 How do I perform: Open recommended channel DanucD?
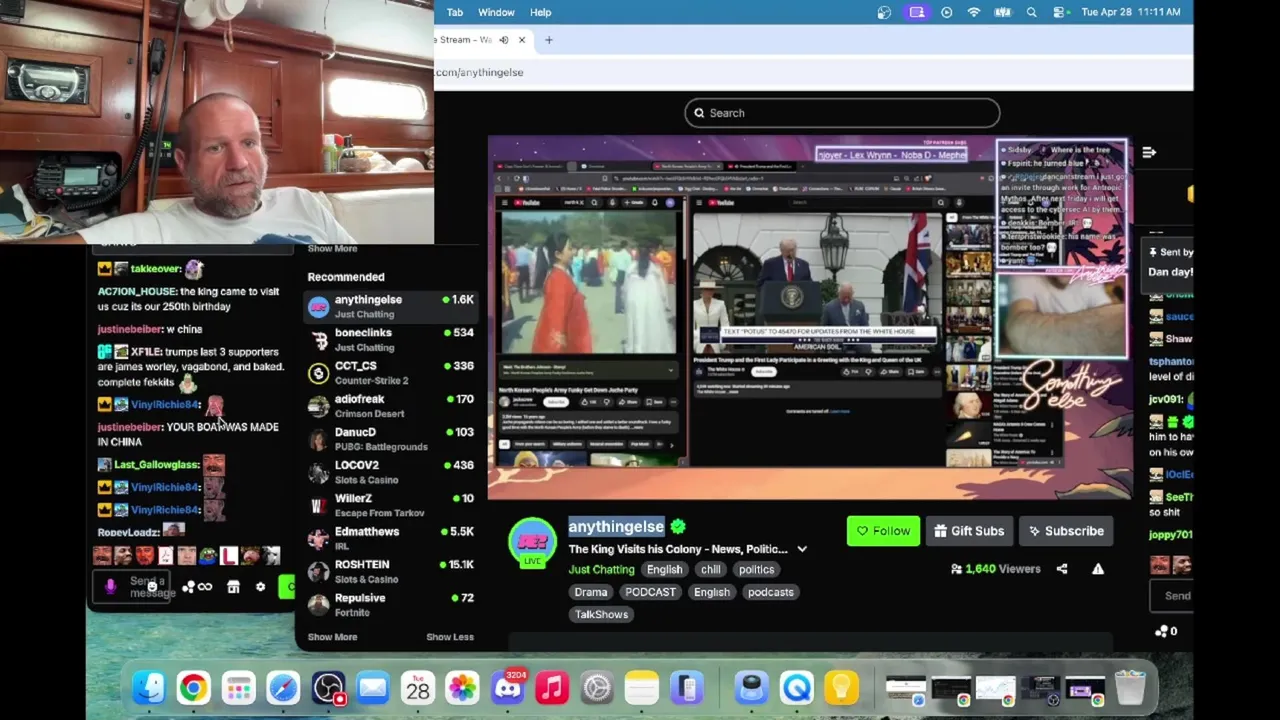[x=390, y=438]
